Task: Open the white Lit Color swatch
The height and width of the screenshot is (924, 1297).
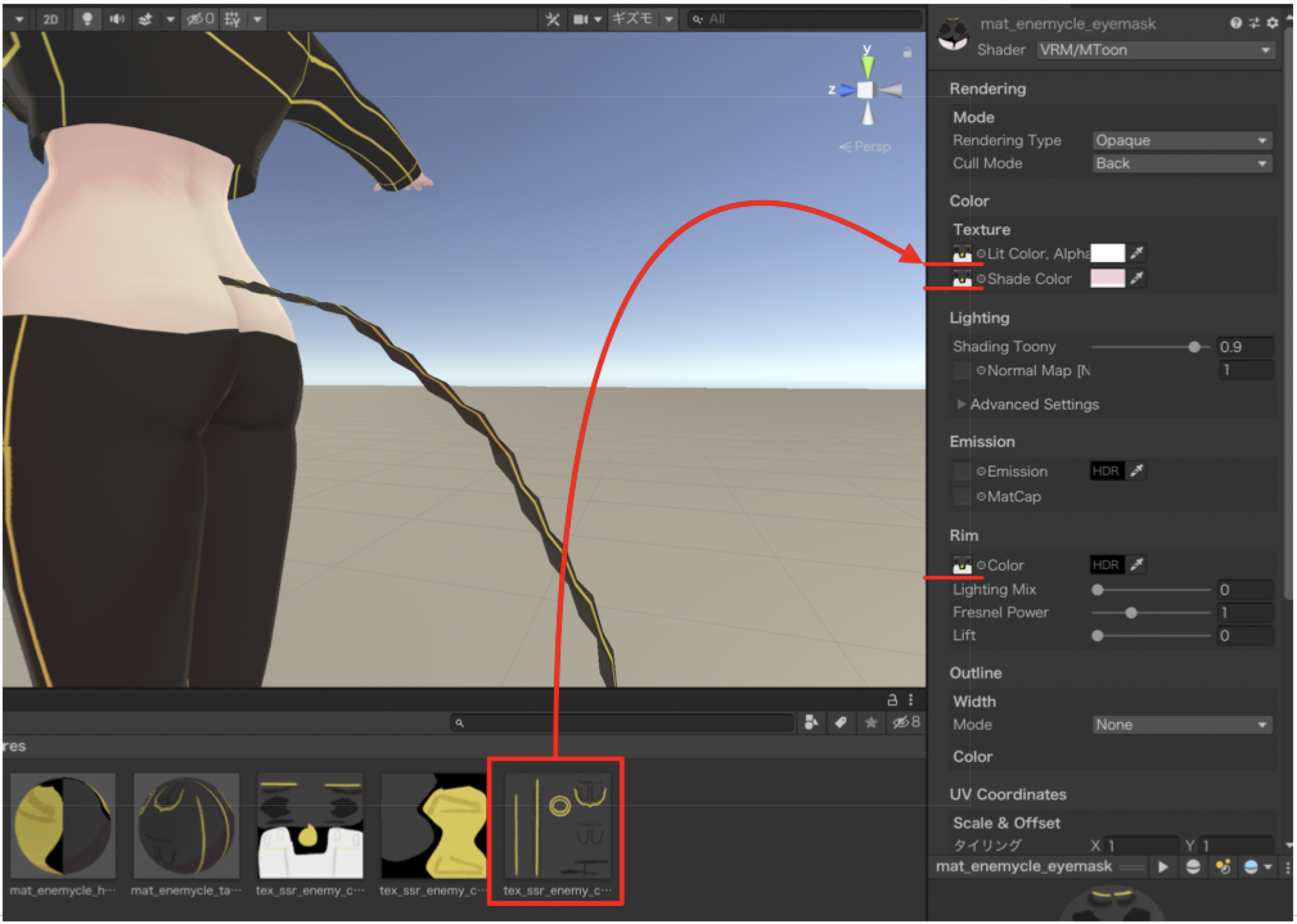Action: tap(1107, 253)
